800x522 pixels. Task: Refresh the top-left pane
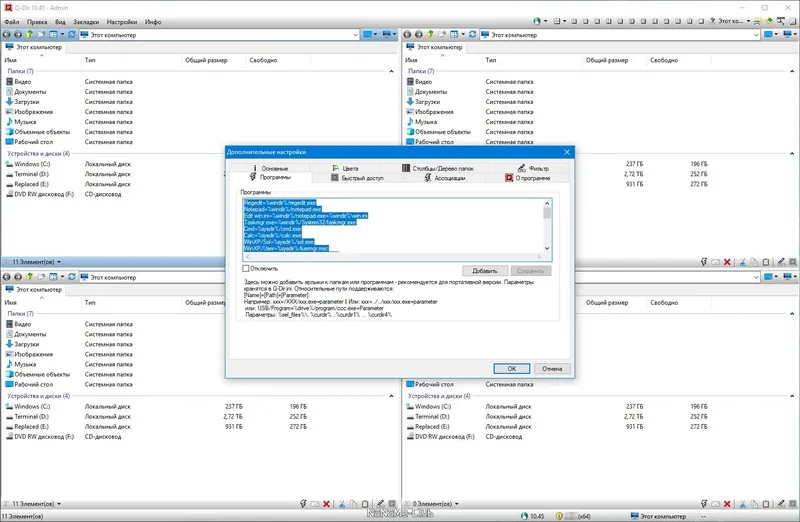point(72,34)
